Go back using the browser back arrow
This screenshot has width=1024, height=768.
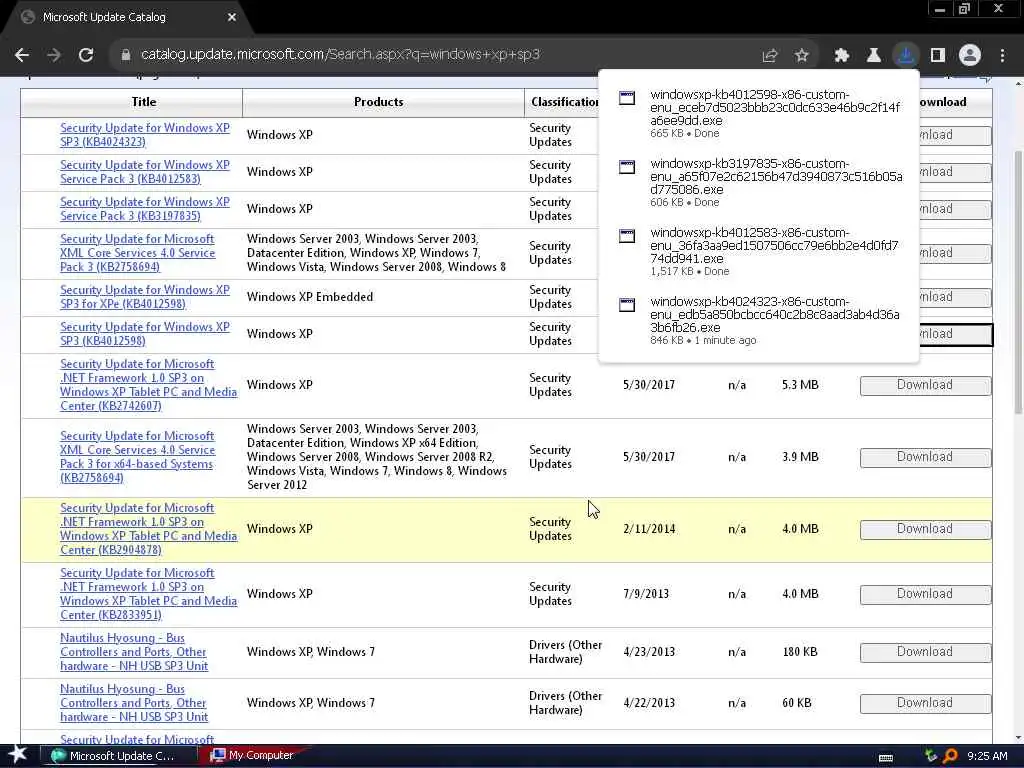(22, 55)
